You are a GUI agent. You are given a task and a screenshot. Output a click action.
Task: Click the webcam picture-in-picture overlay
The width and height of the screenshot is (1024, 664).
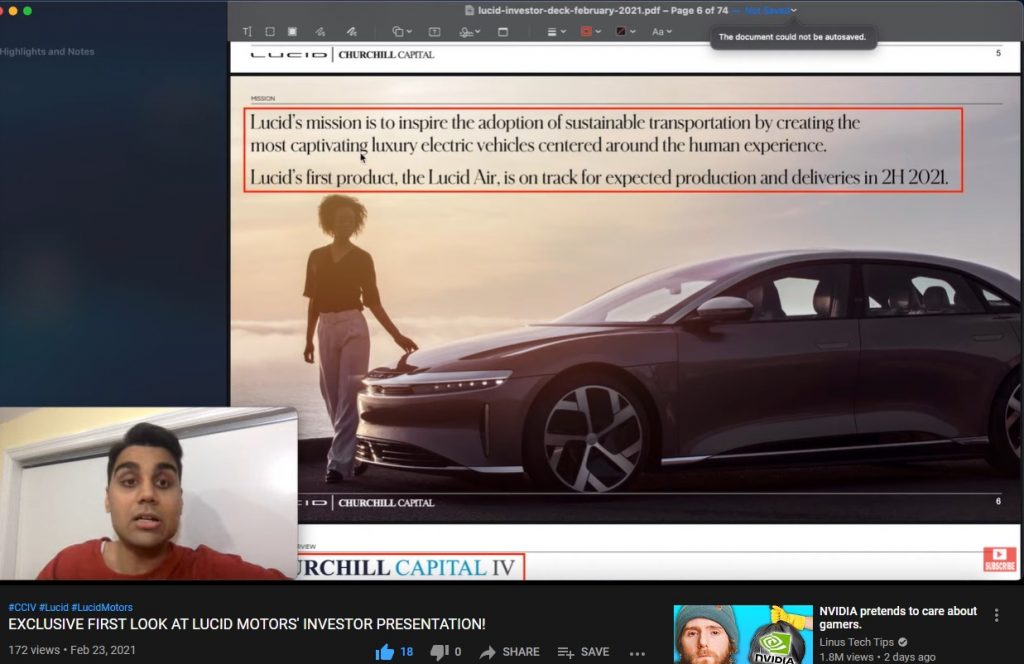148,494
